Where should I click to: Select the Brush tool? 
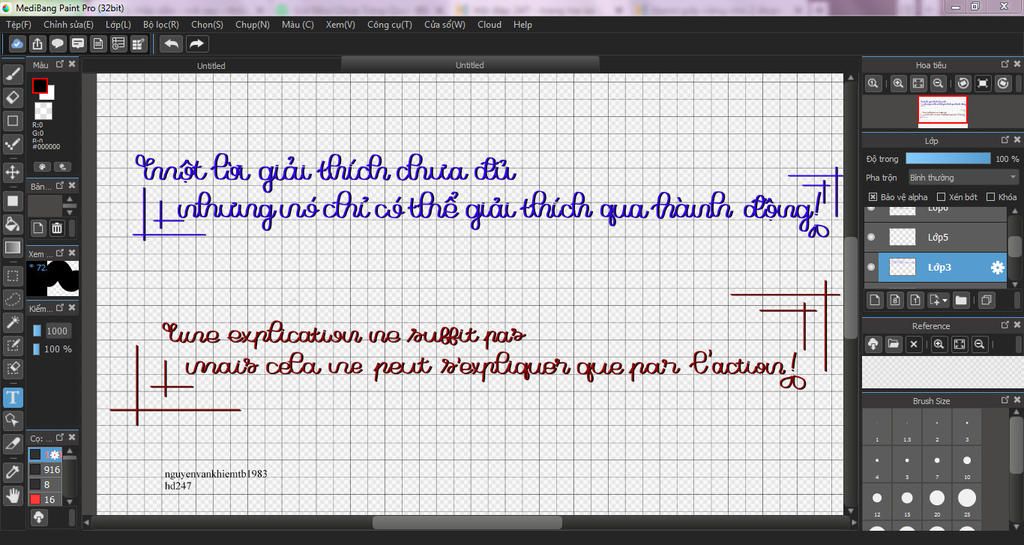coord(12,73)
